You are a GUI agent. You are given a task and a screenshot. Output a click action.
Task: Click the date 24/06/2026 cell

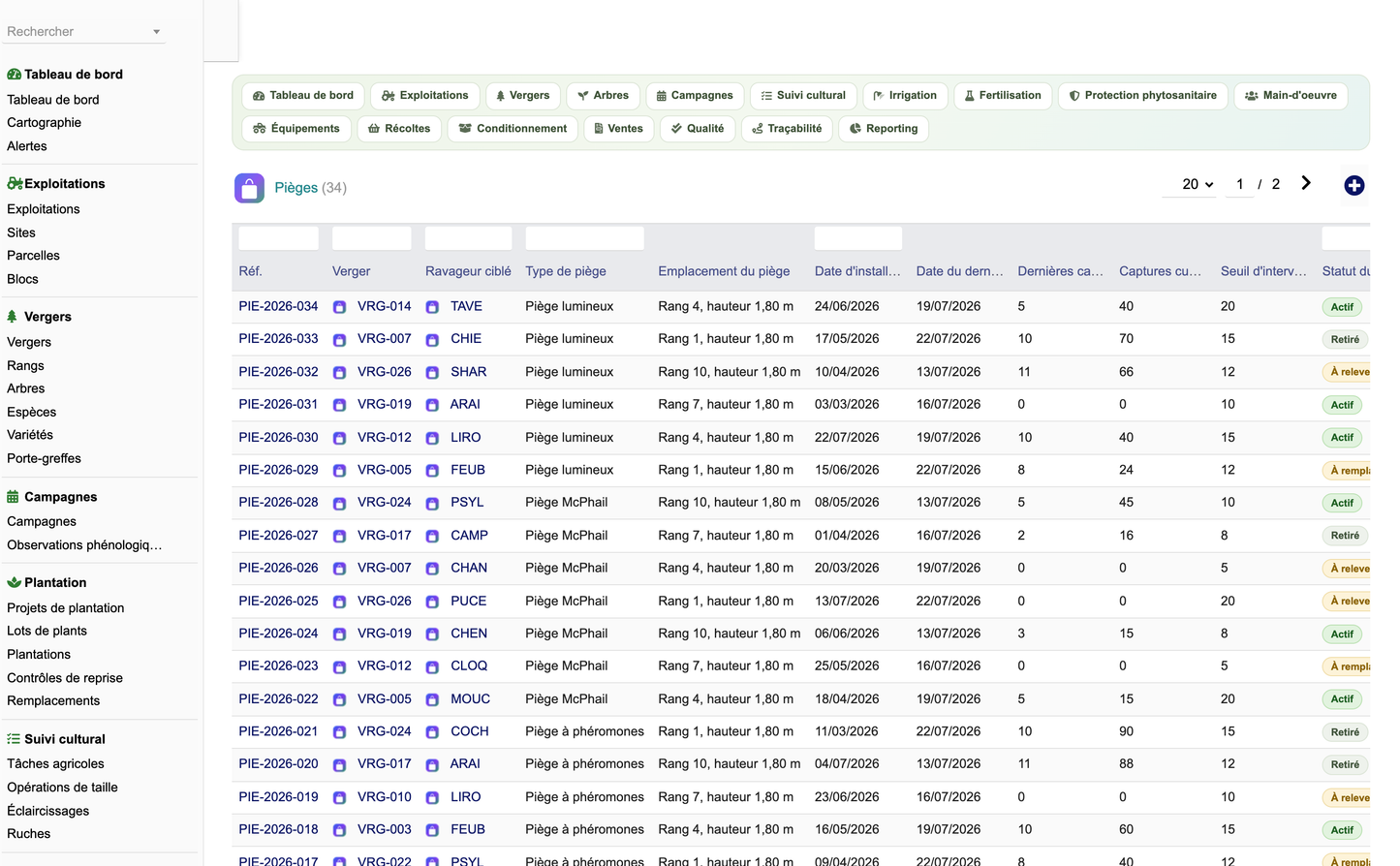[x=847, y=306]
